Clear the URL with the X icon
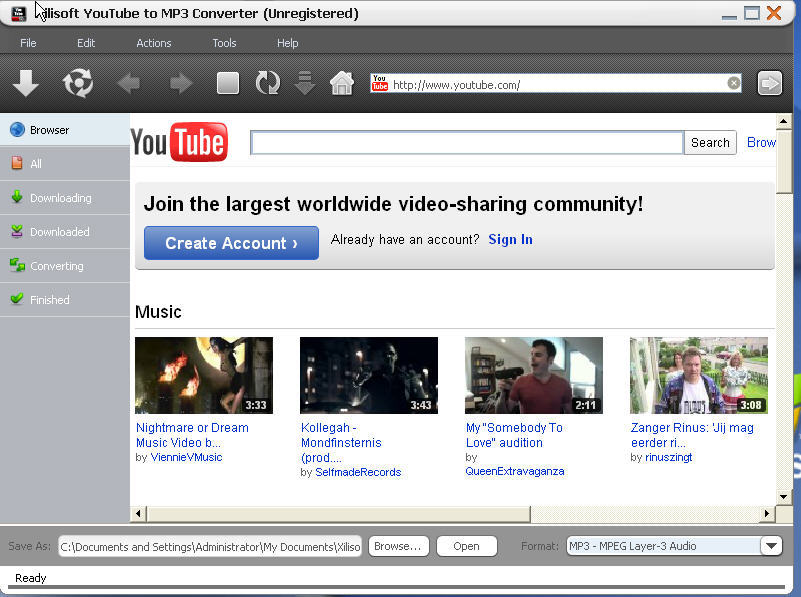Screen dimensions: 801x597 (733, 83)
